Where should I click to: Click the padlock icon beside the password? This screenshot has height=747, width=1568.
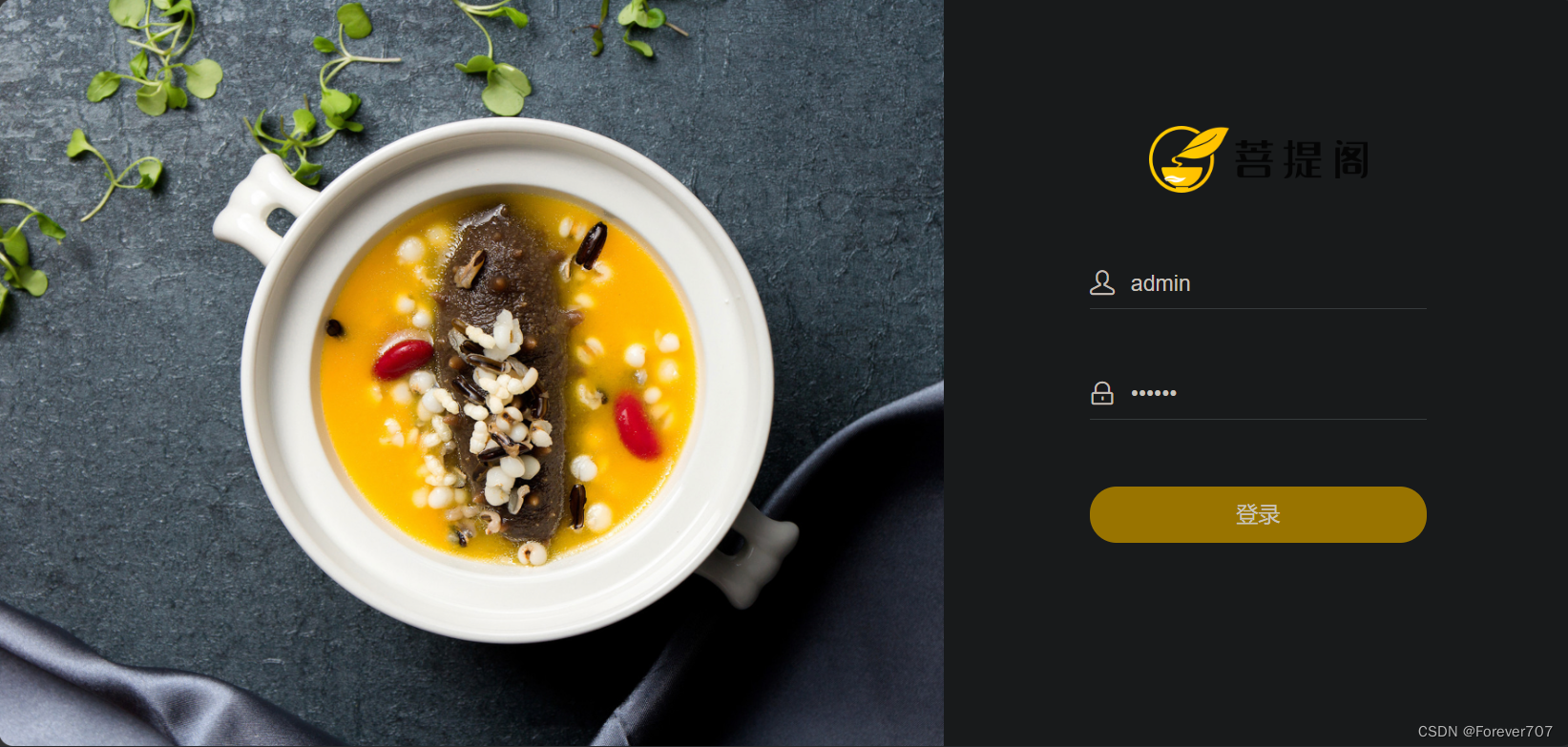point(1102,393)
